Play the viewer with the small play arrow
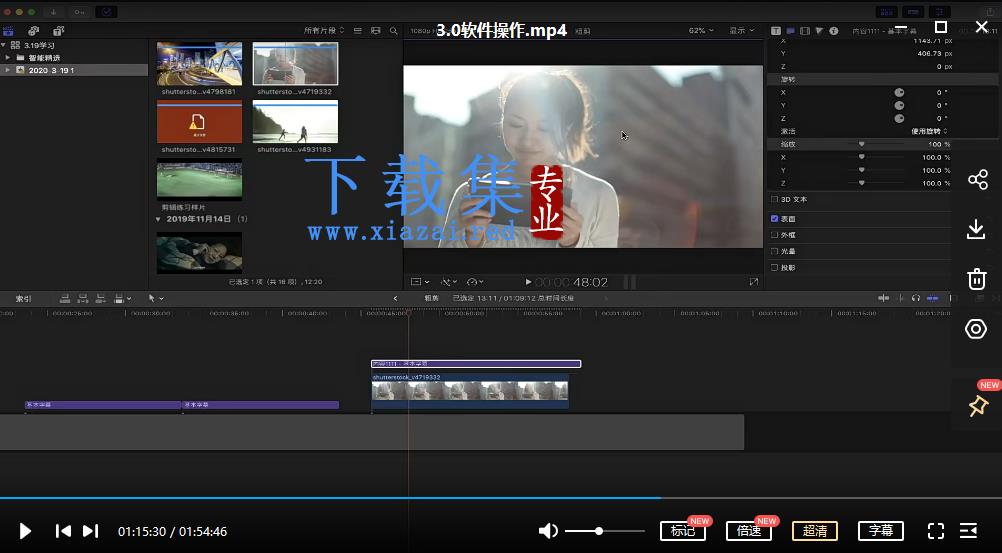The height and width of the screenshot is (553, 1002). pos(528,281)
